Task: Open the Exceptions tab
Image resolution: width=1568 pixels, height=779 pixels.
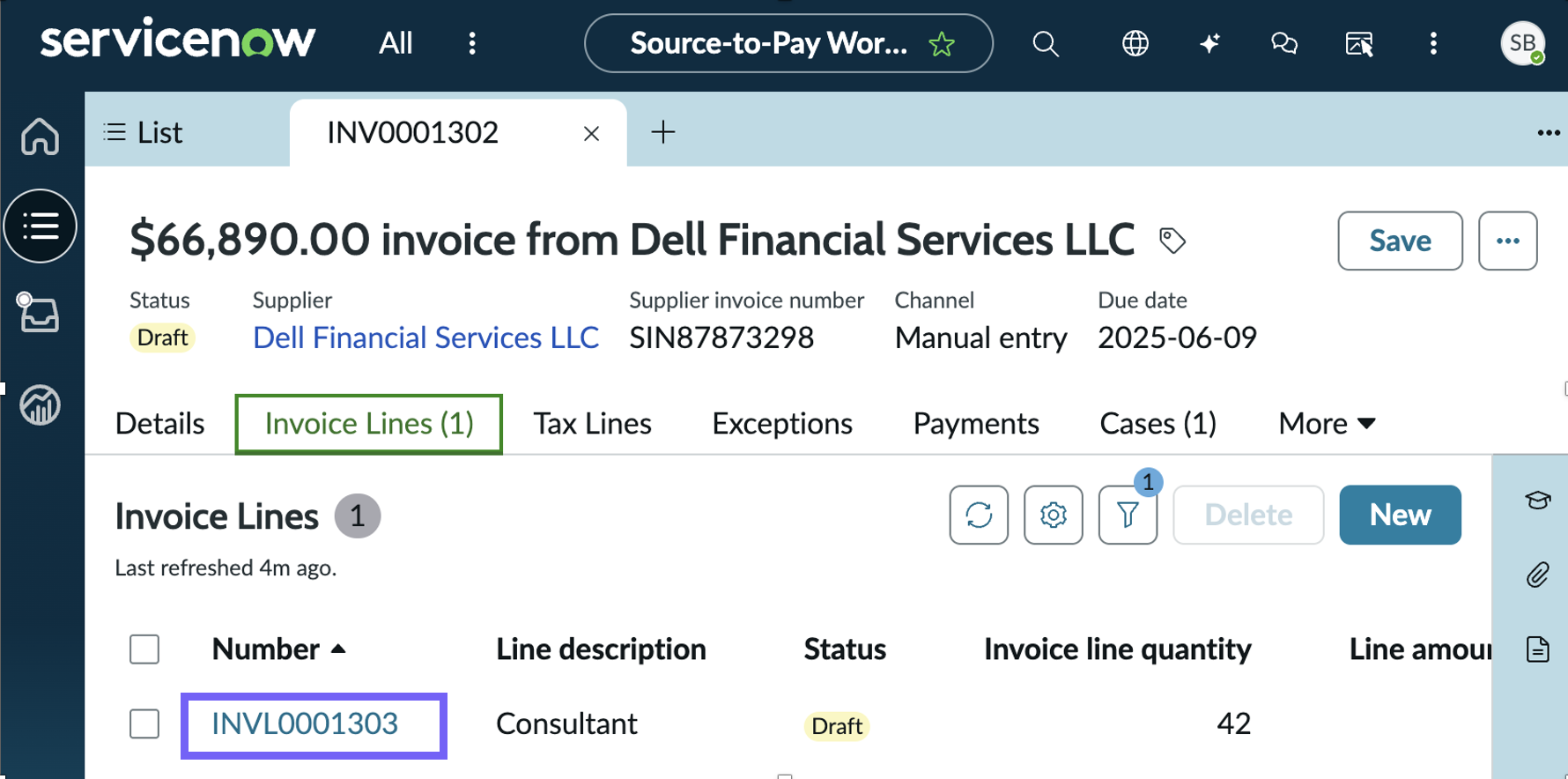Action: pyautogui.click(x=782, y=424)
